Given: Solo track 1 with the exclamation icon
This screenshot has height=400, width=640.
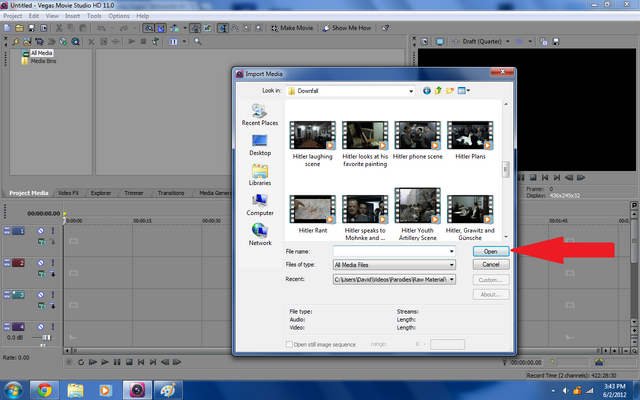Looking at the screenshot, I should click(x=53, y=231).
